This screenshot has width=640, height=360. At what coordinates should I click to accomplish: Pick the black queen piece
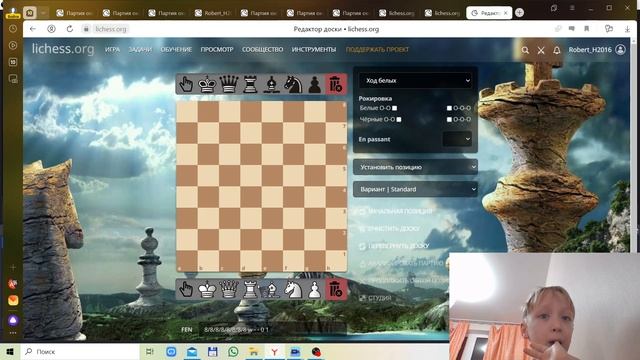[x=229, y=84]
